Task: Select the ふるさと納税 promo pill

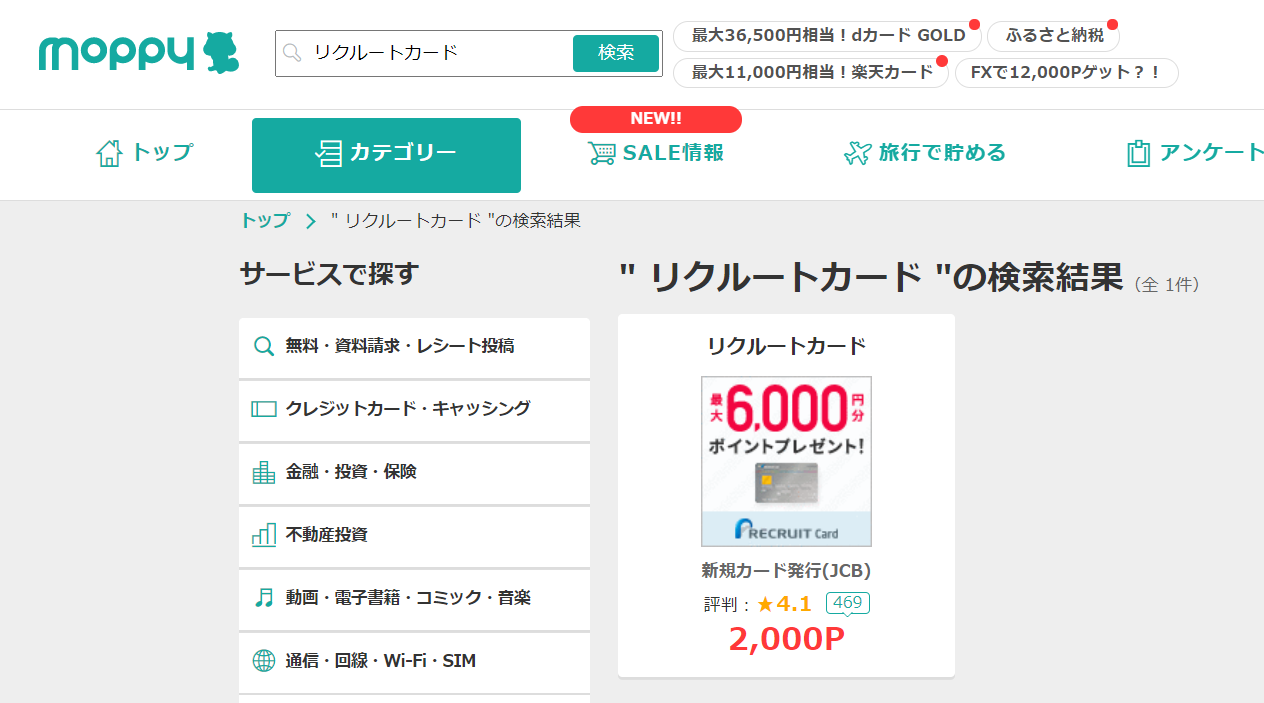Action: (1054, 36)
